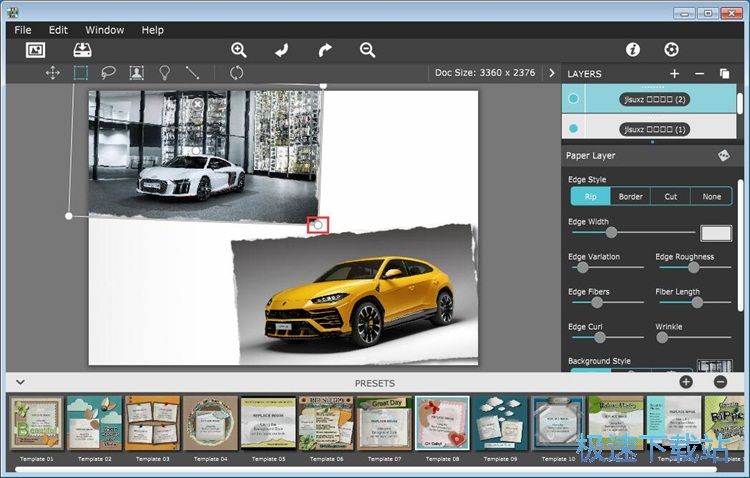Screen dimensions: 750x478
Task: Open the Window menu
Action: point(105,30)
